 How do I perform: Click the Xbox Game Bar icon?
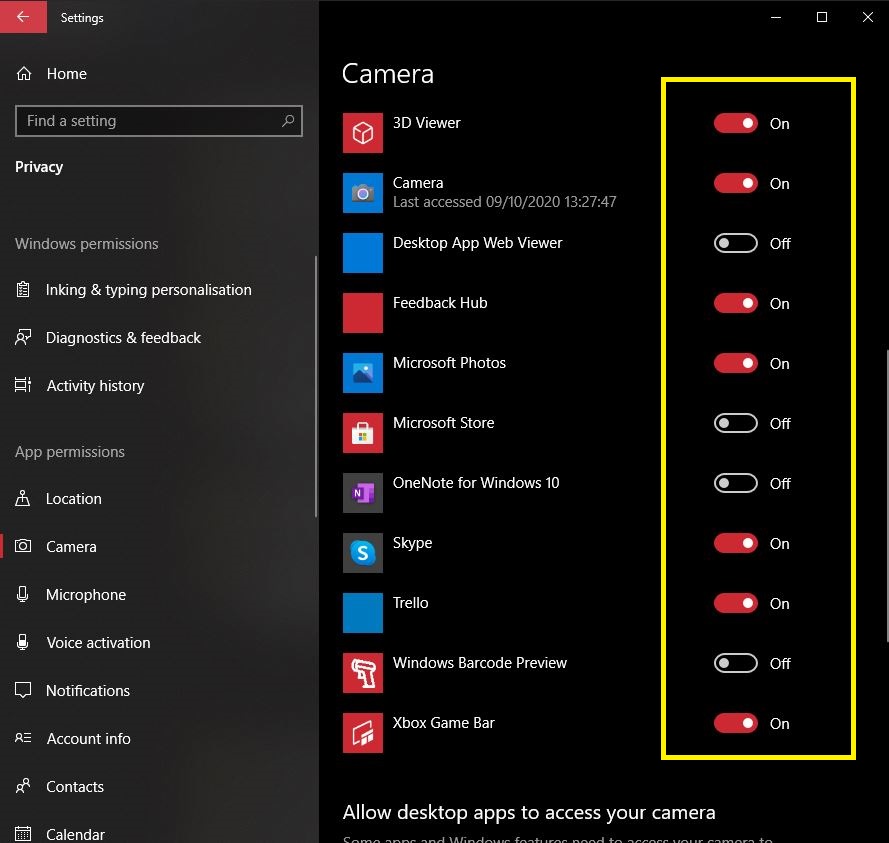click(x=363, y=734)
